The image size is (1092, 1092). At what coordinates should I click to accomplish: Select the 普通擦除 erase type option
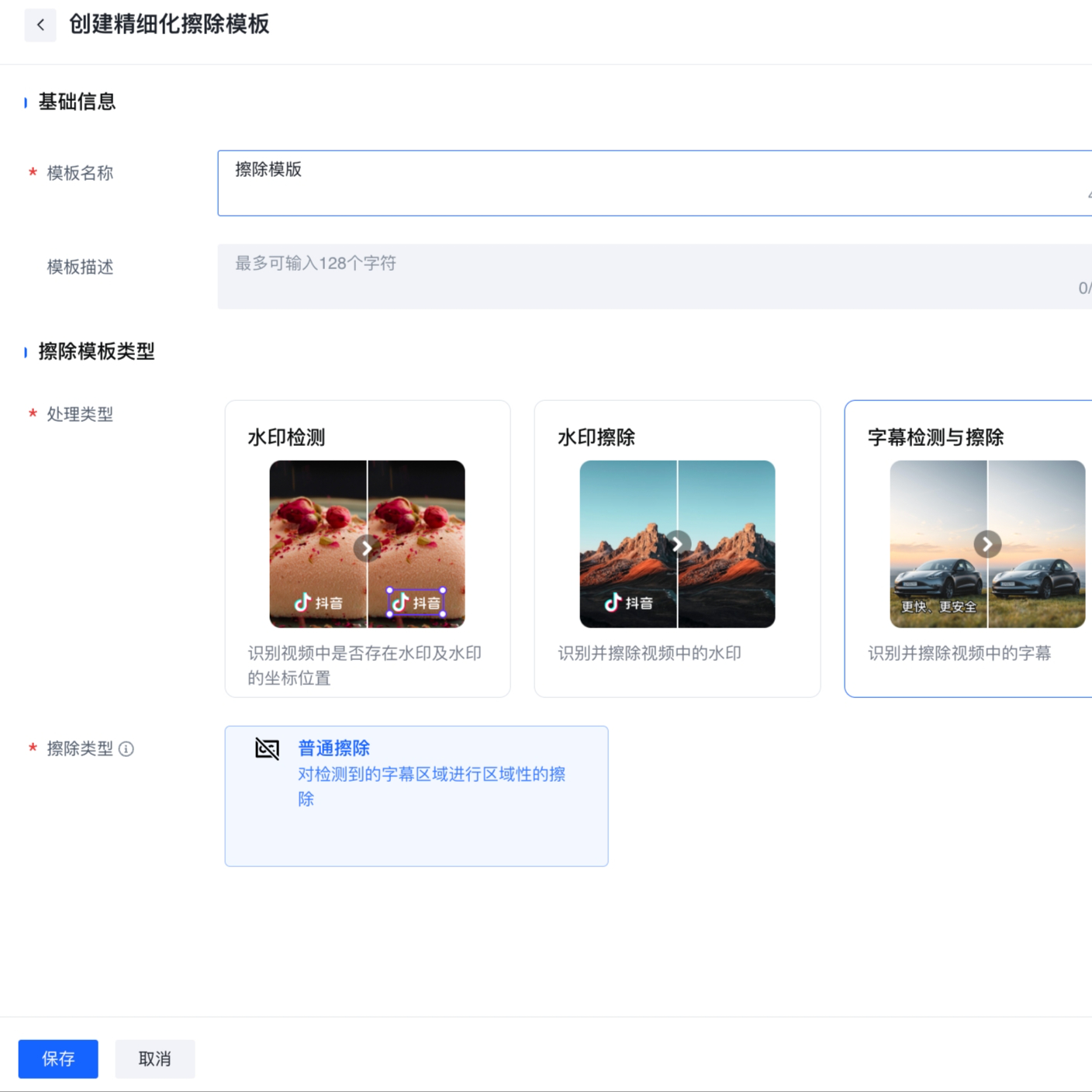pos(416,796)
